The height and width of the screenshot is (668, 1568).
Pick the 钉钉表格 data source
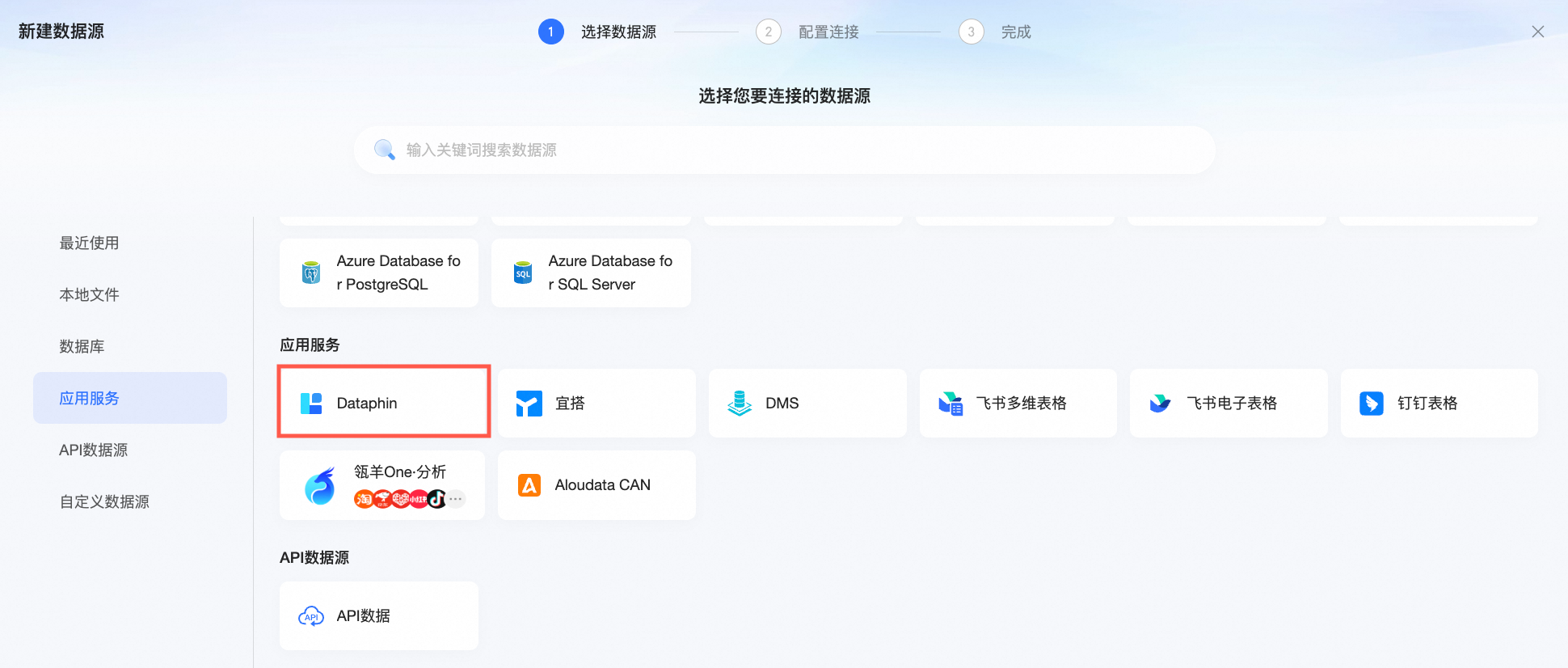(1439, 403)
